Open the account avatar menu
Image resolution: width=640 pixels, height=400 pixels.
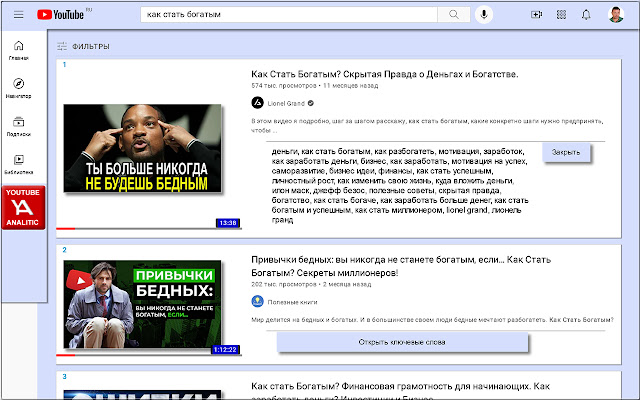click(616, 15)
